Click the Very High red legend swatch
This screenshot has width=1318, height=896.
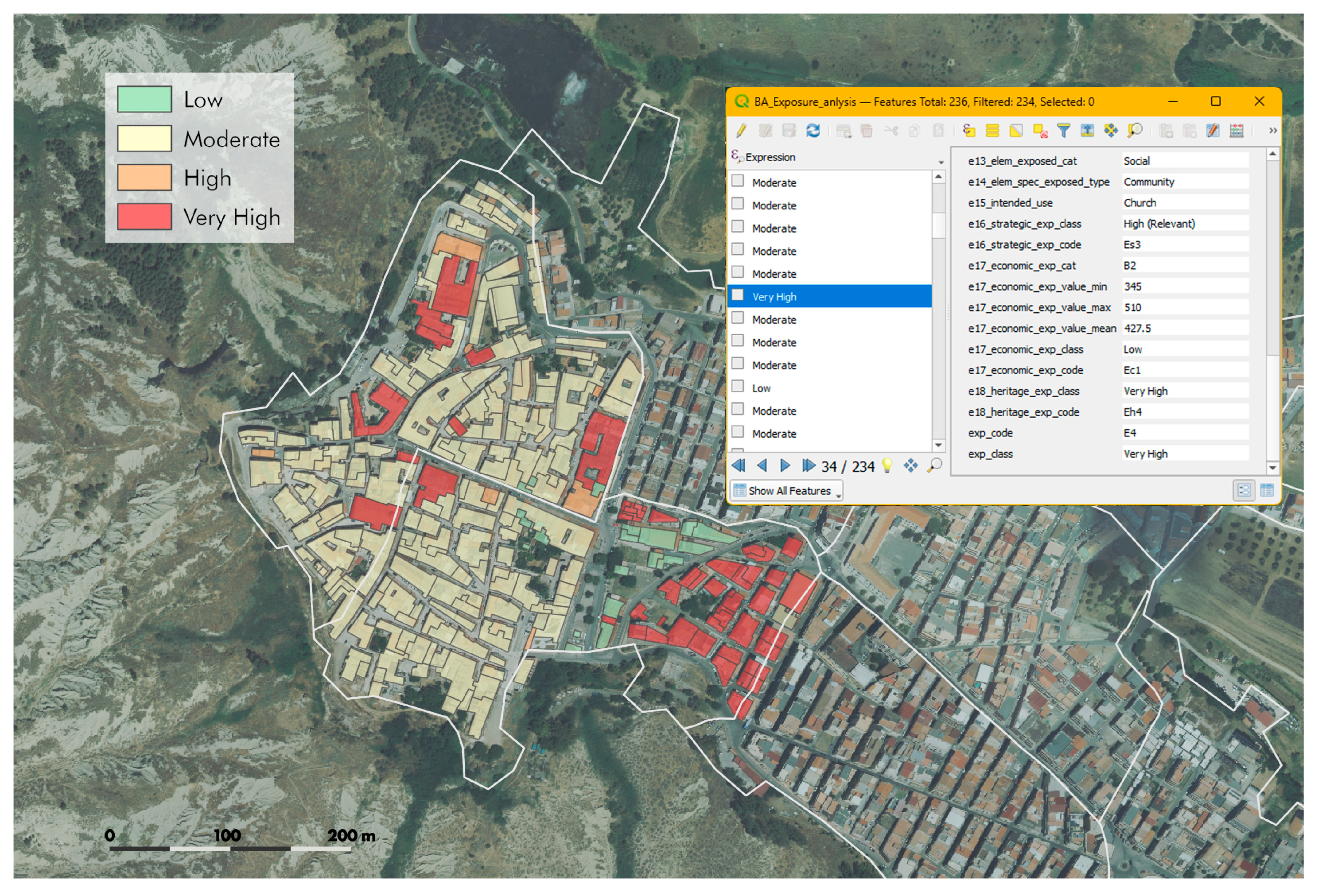point(144,217)
